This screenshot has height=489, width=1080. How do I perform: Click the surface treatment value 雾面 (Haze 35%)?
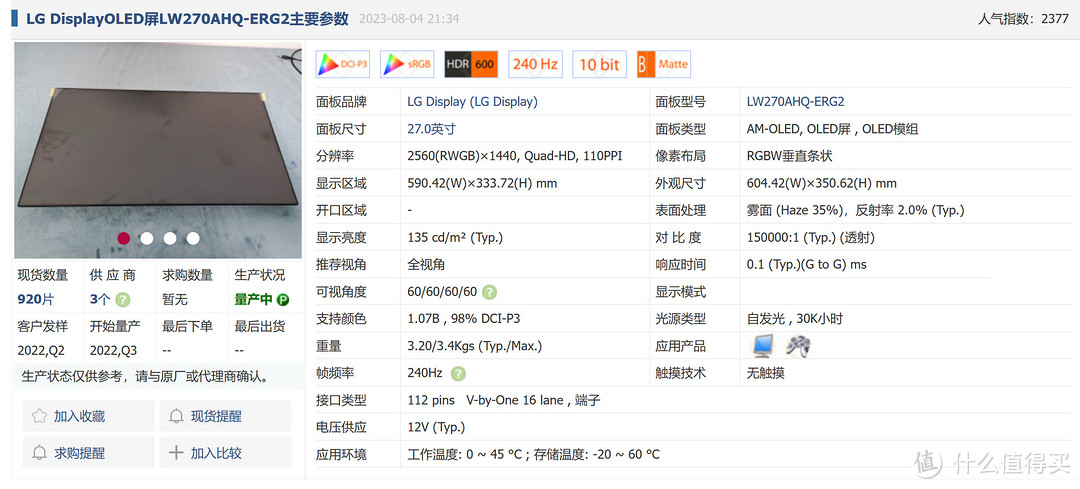pyautogui.click(x=796, y=210)
